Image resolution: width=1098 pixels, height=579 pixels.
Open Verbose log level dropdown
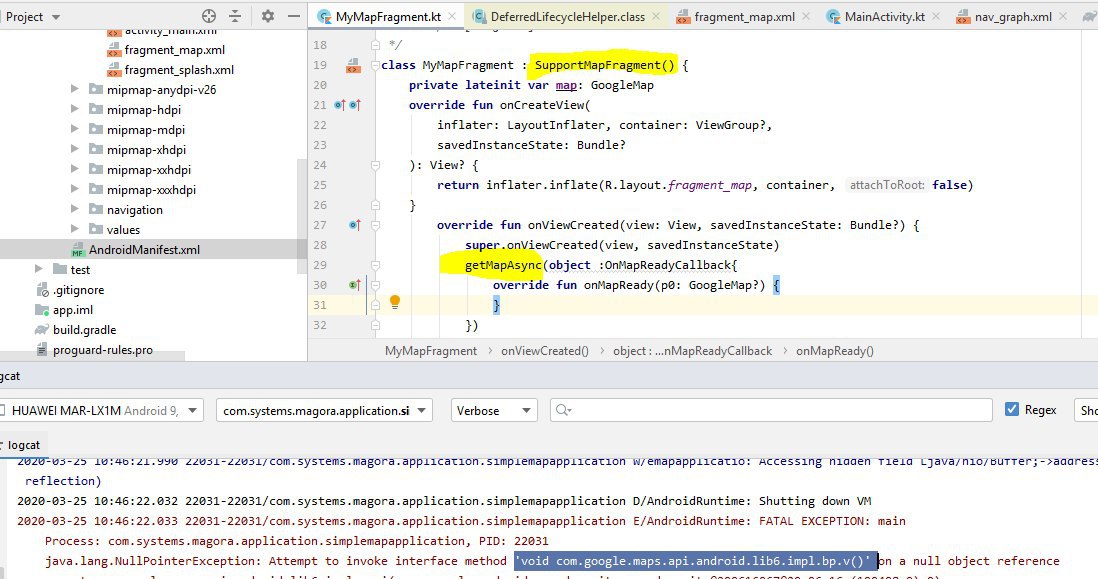tap(494, 410)
